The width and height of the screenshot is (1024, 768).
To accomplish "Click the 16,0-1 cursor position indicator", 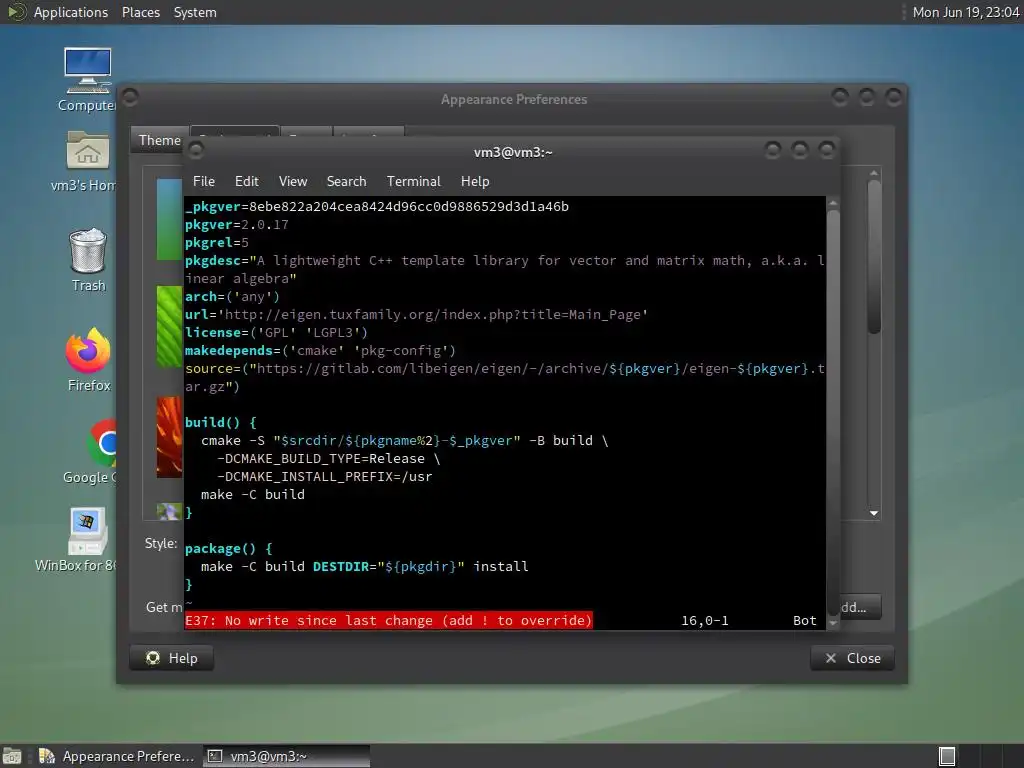I will [x=705, y=620].
